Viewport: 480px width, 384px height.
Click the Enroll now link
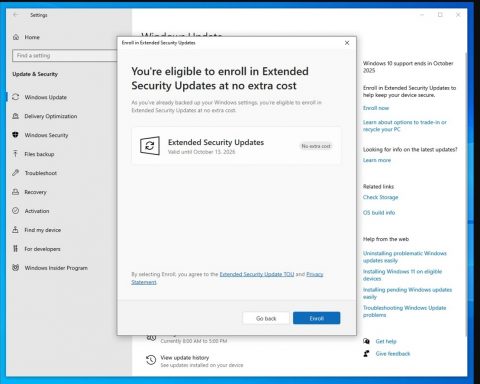pyautogui.click(x=376, y=108)
